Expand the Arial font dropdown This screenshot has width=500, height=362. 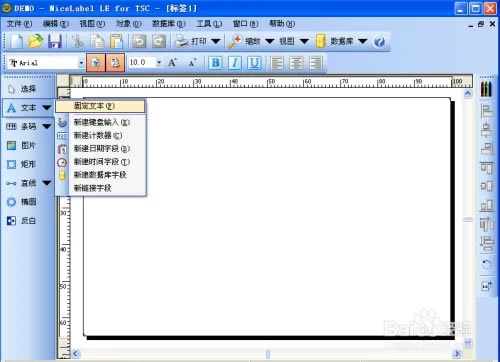tap(81, 63)
